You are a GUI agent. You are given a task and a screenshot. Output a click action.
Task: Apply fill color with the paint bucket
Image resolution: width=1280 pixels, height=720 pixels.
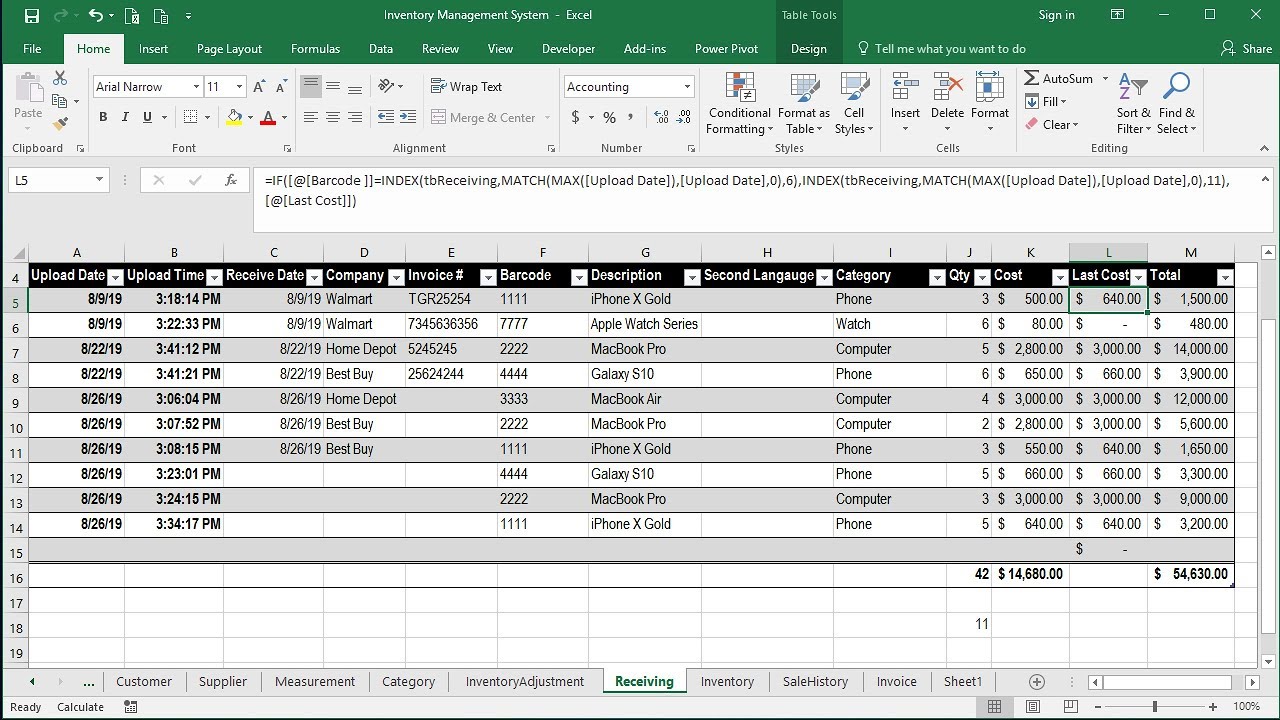[x=234, y=117]
